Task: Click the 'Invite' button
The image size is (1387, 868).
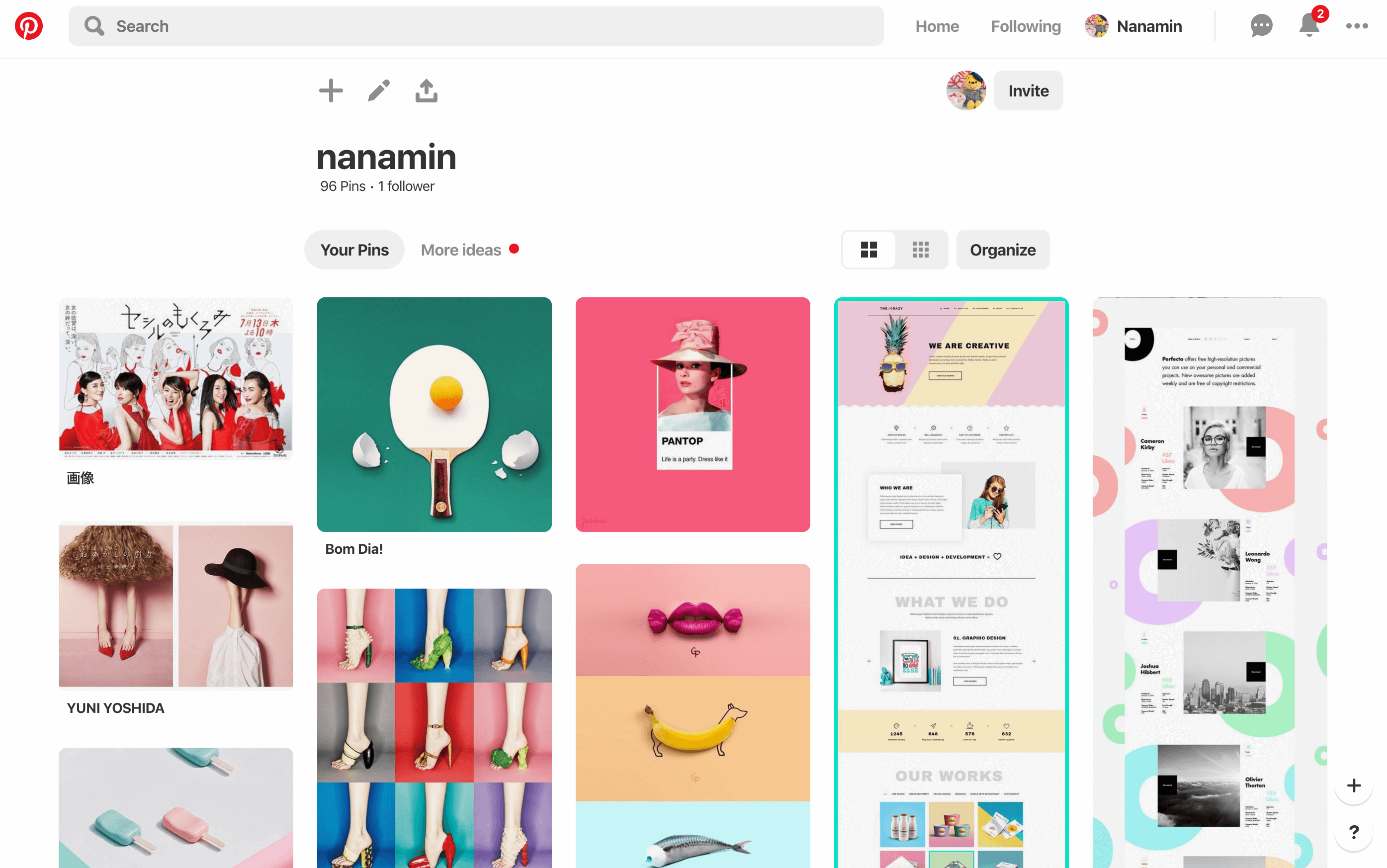Action: 1029,91
